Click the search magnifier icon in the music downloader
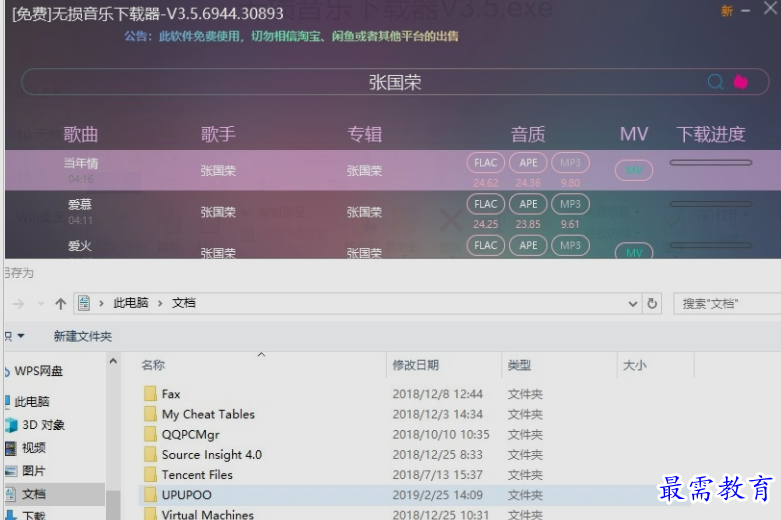The width and height of the screenshot is (781, 520). [715, 82]
